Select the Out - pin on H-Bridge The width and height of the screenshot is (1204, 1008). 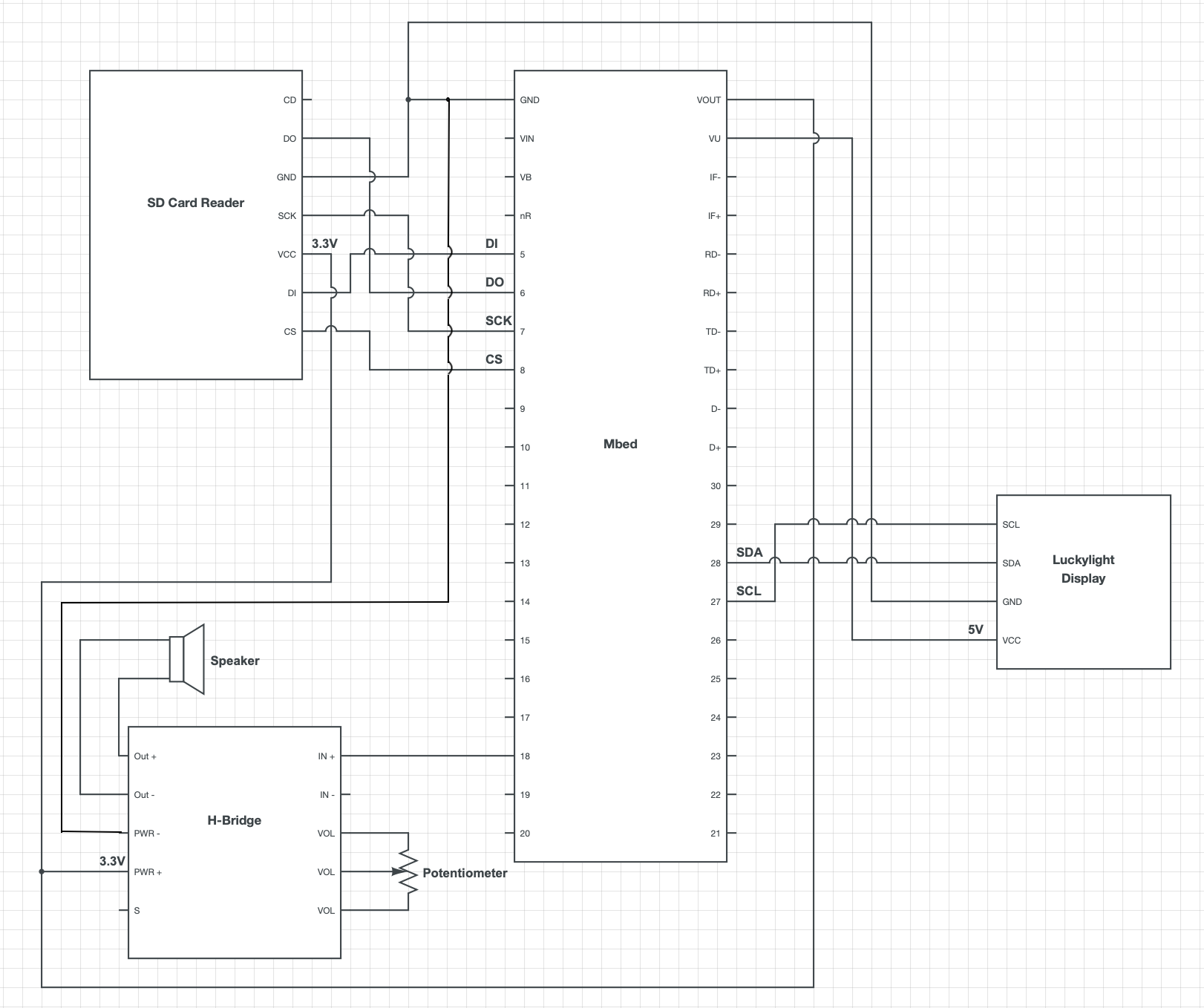pyautogui.click(x=144, y=795)
